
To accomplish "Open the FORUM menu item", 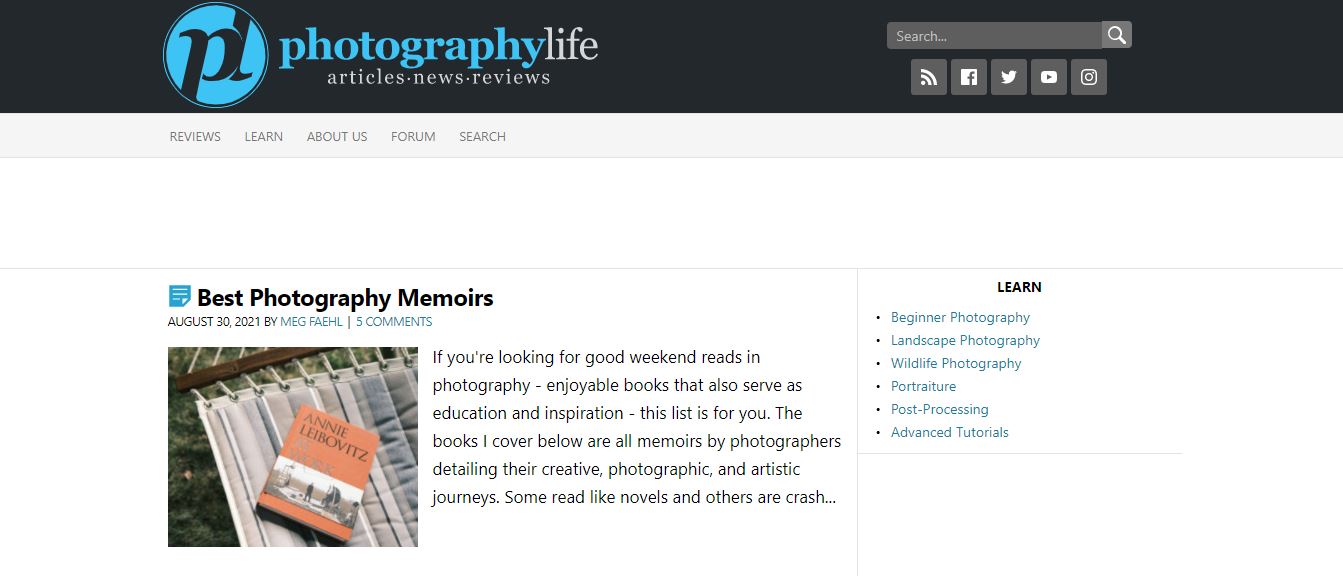I will pyautogui.click(x=412, y=136).
